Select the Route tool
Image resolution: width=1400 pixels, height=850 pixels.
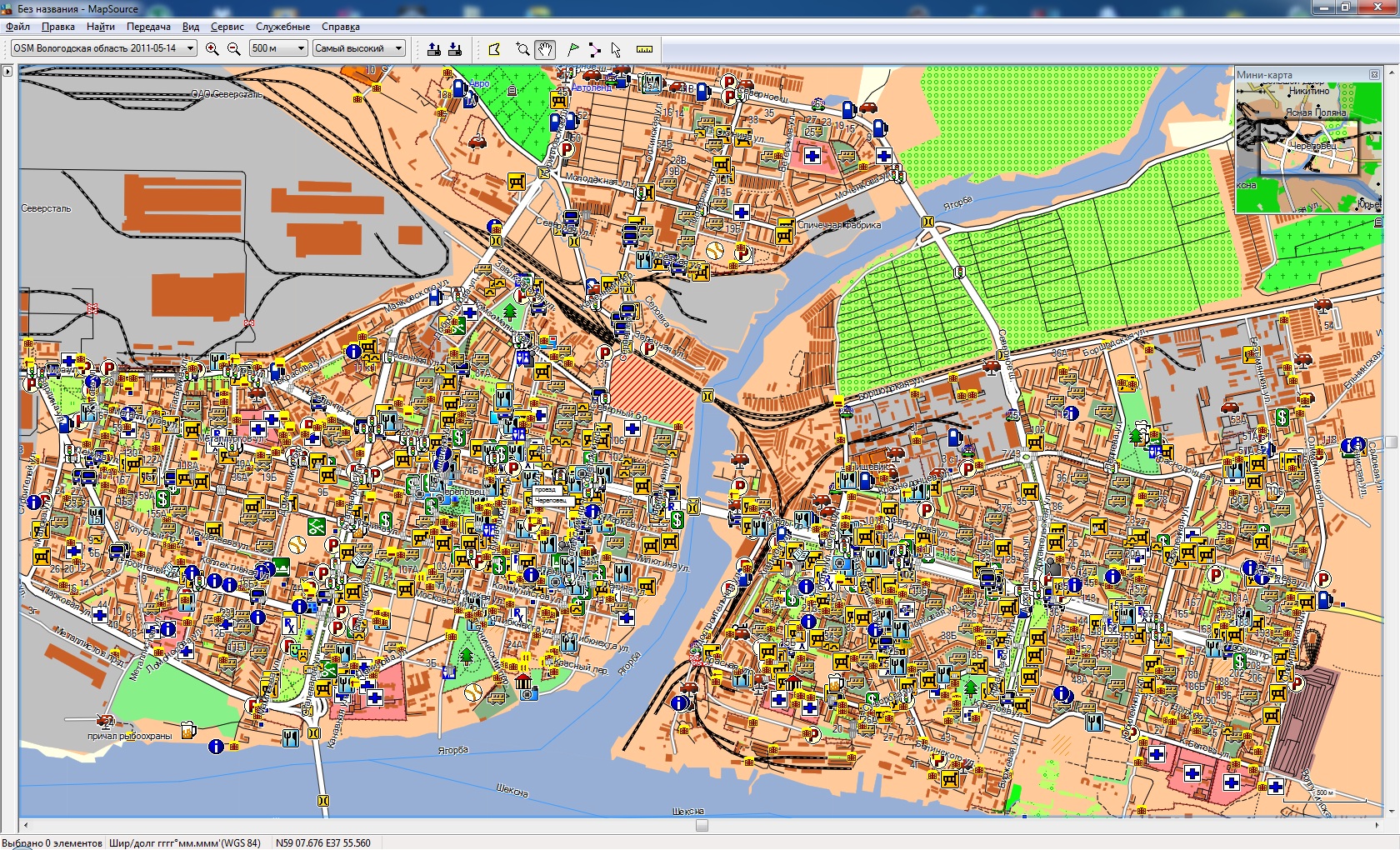point(594,49)
